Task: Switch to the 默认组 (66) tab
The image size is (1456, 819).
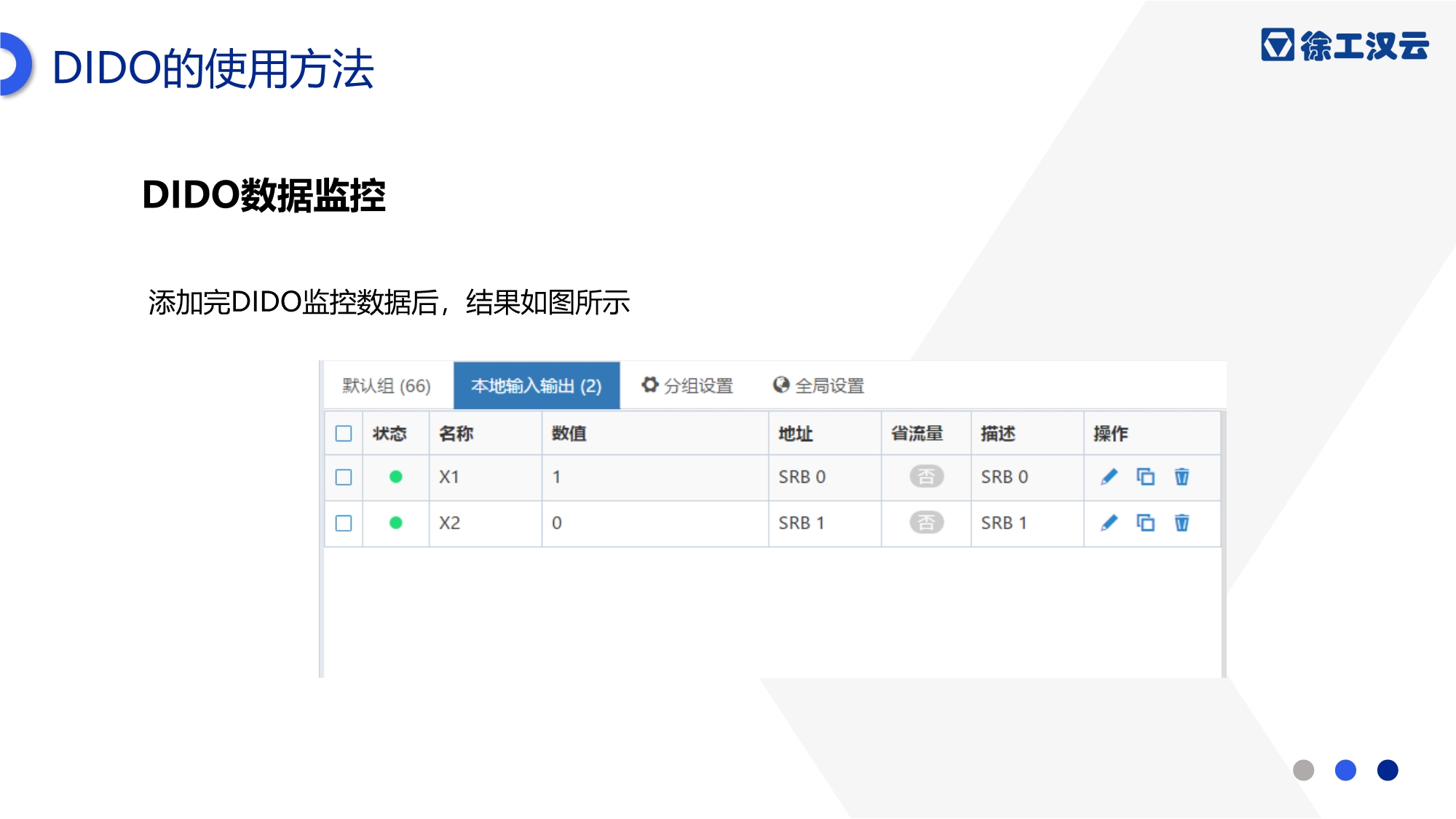Action: point(387,386)
